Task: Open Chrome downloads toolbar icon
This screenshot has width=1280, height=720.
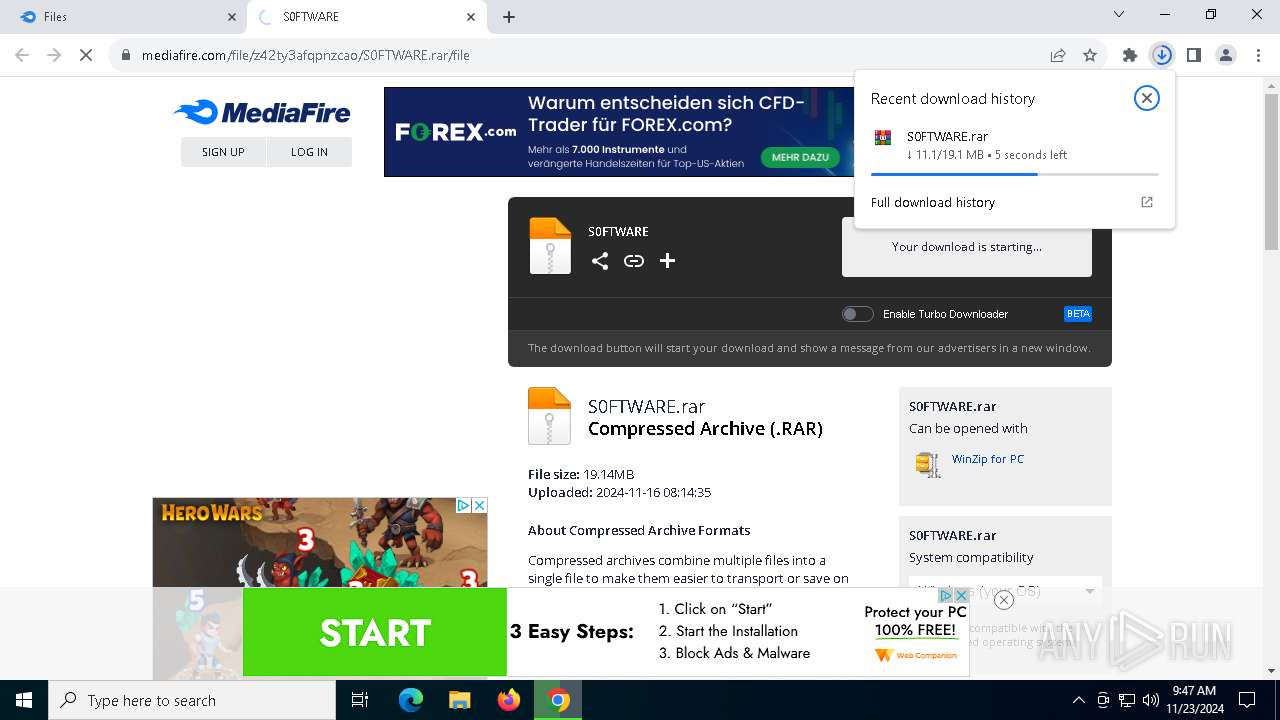Action: point(1162,55)
